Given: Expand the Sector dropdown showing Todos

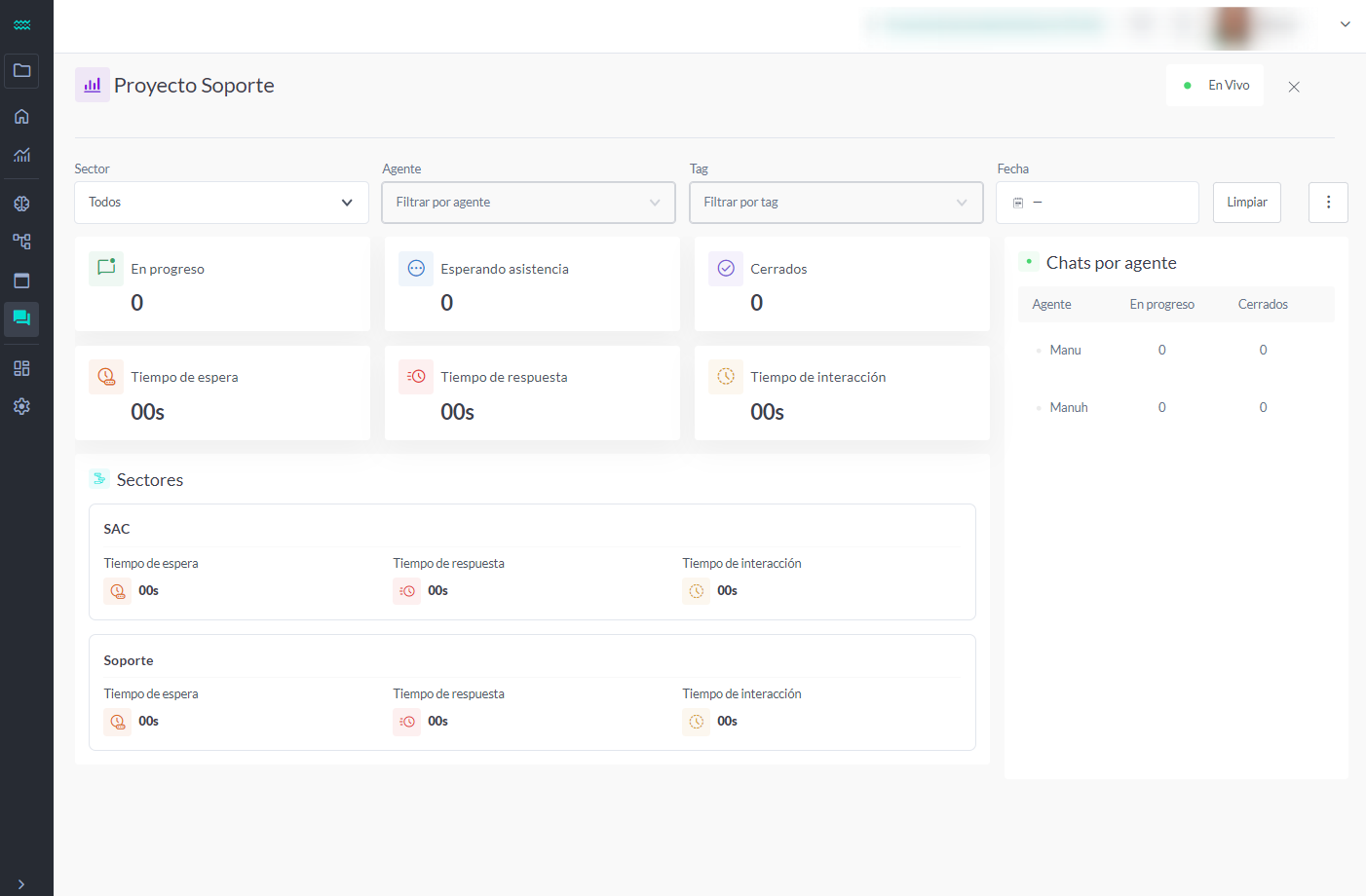Looking at the screenshot, I should click(221, 203).
